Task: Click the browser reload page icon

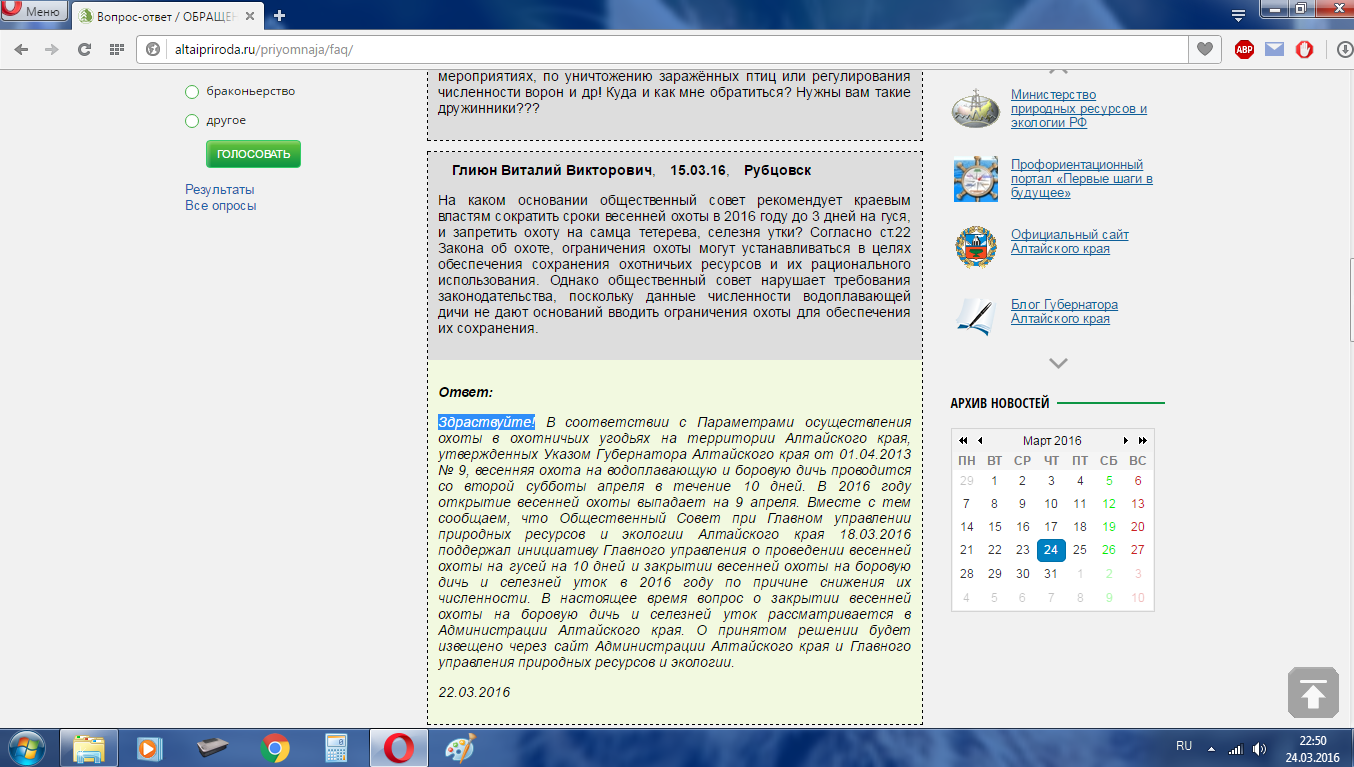Action: coord(85,49)
